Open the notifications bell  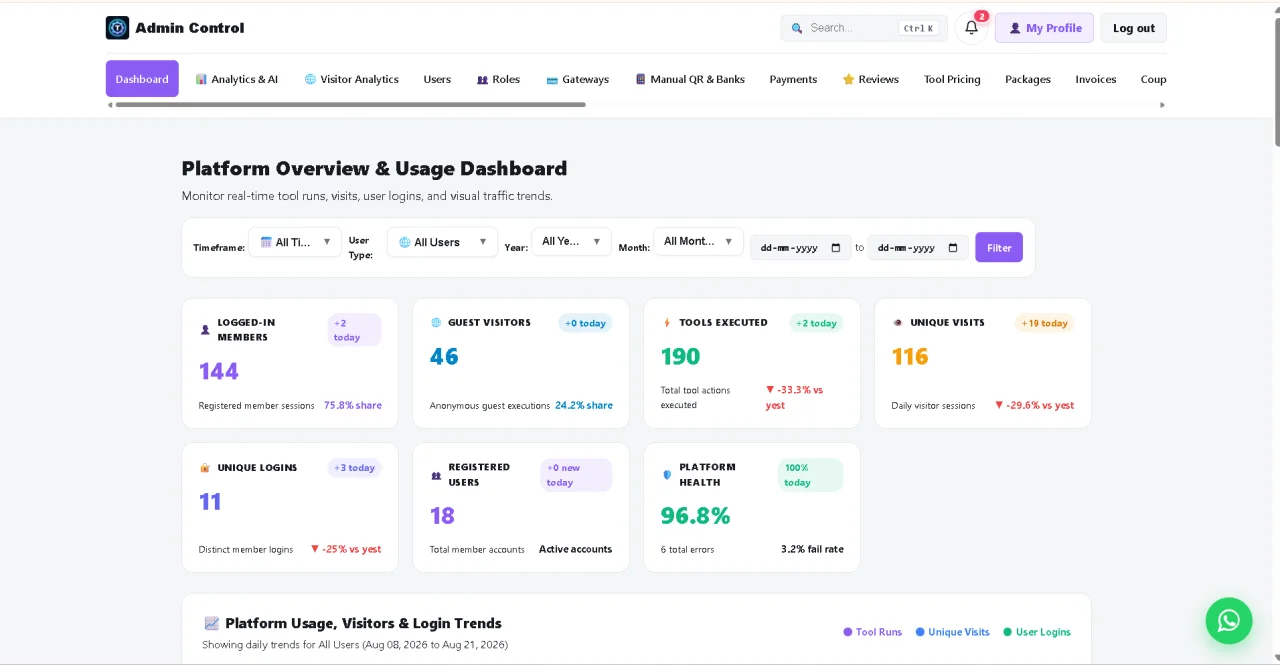pos(971,28)
